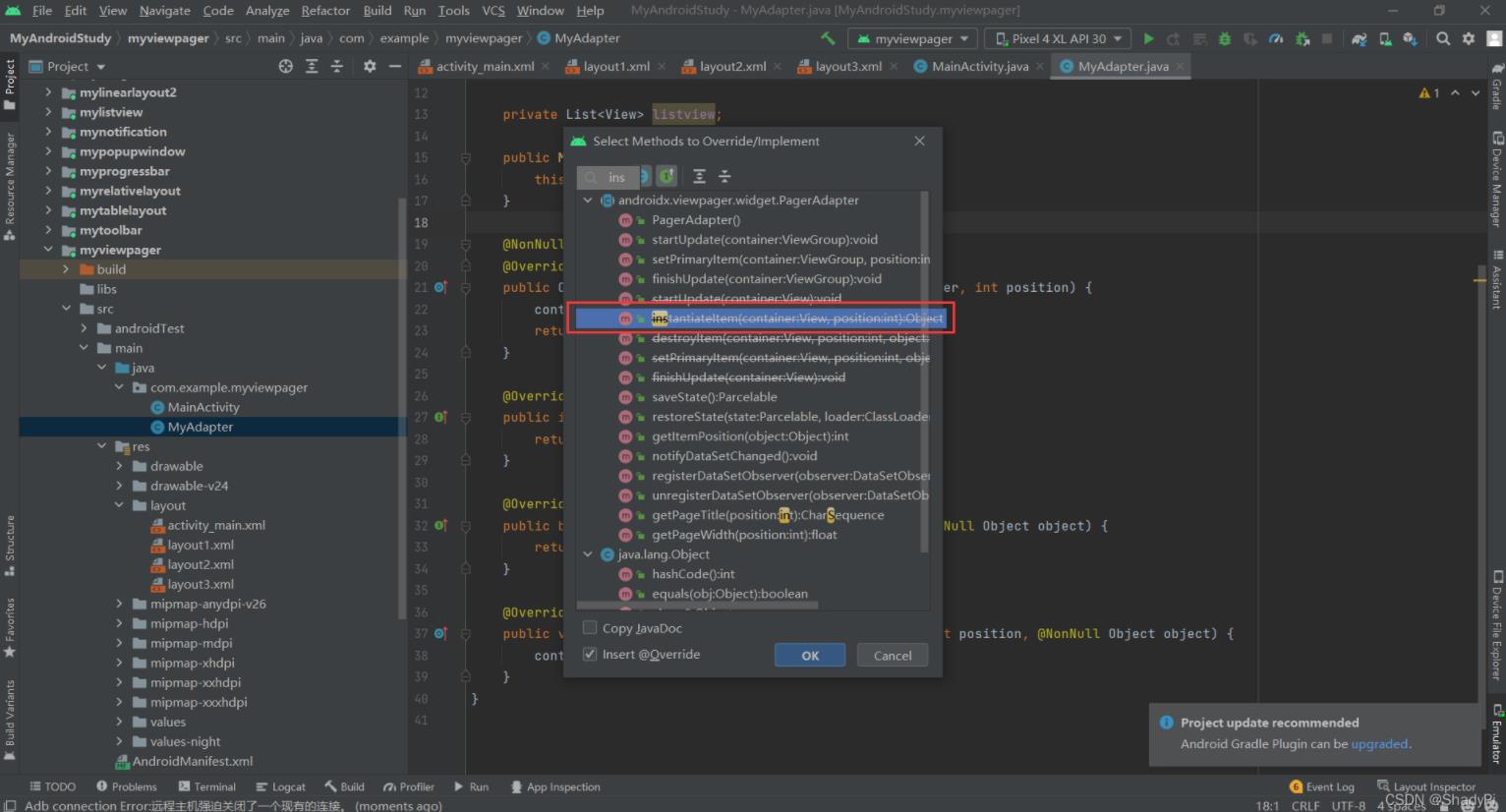This screenshot has height=812, width=1506.
Task: Open the Refactor menu
Action: tap(325, 11)
